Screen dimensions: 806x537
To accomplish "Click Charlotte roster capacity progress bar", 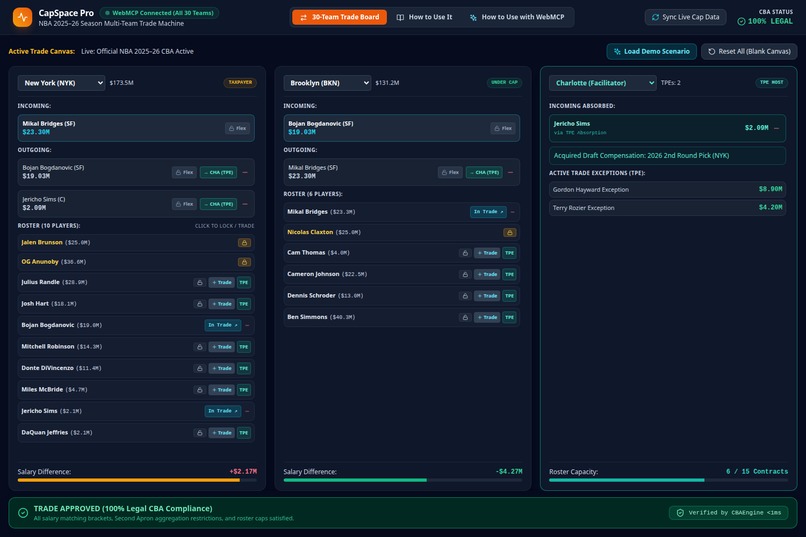I will pyautogui.click(x=668, y=480).
